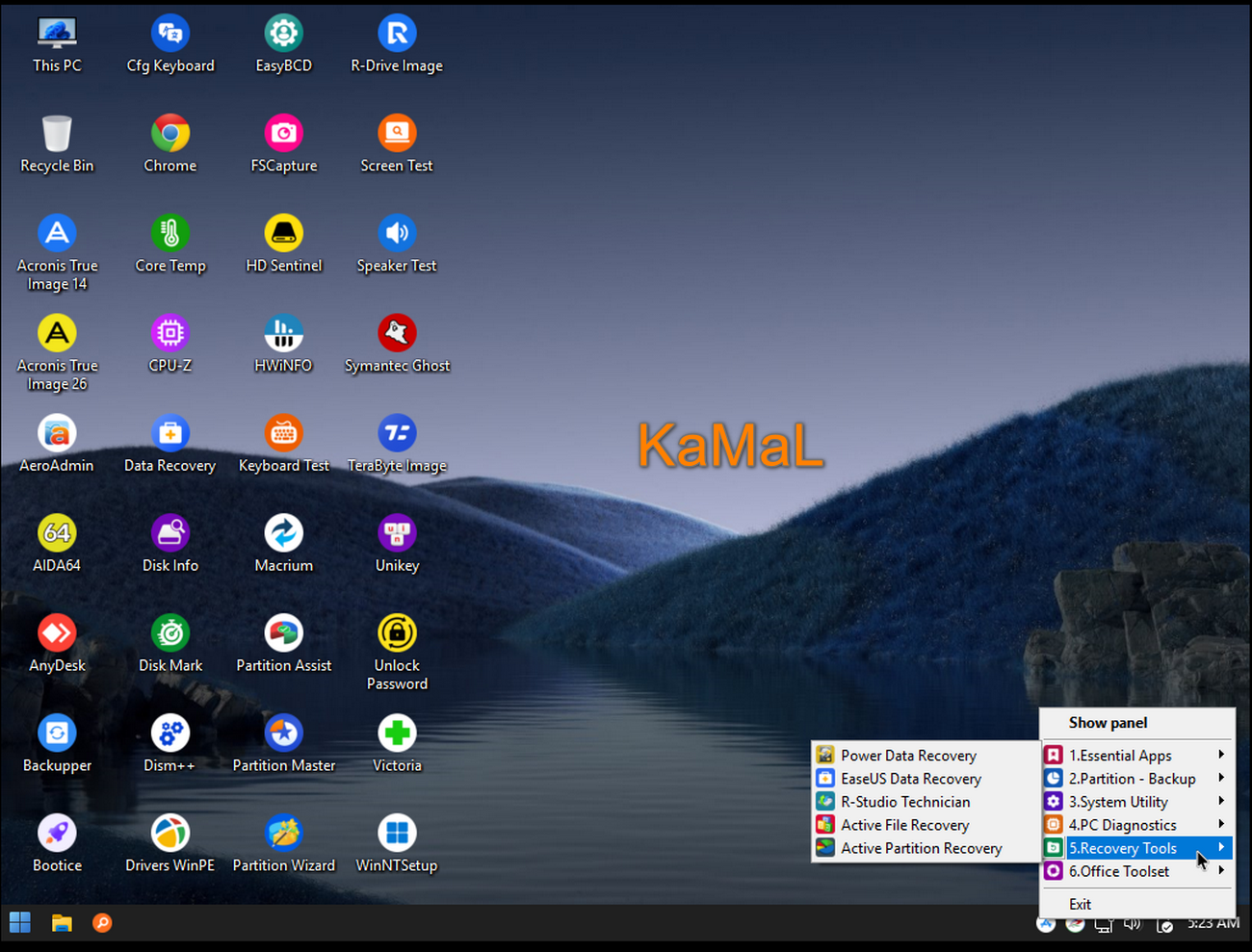Viewport: 1252px width, 952px height.
Task: Click the taskbar clock showing 5:23 AM
Action: coord(1213,923)
